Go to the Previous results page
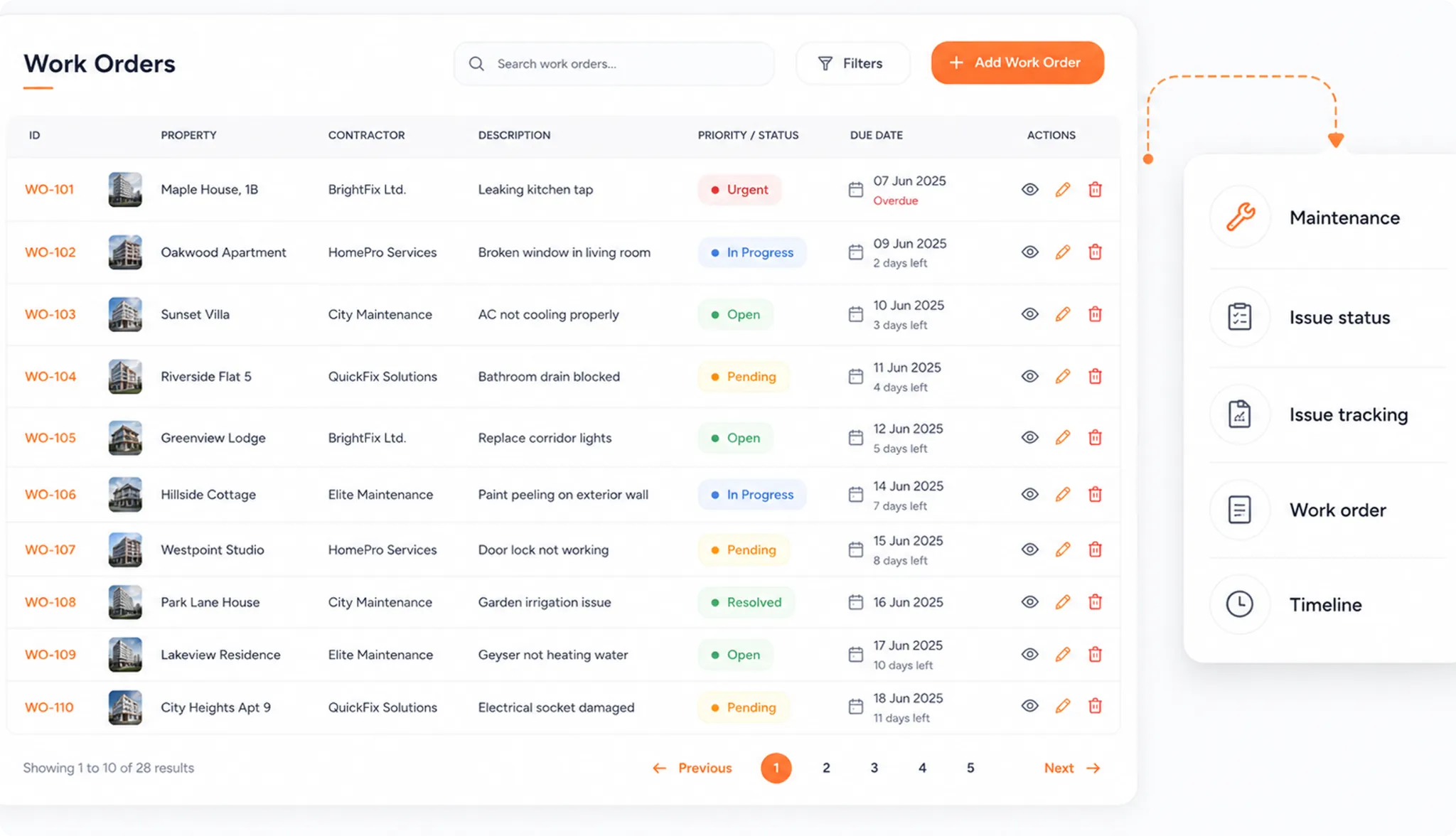 coord(692,768)
